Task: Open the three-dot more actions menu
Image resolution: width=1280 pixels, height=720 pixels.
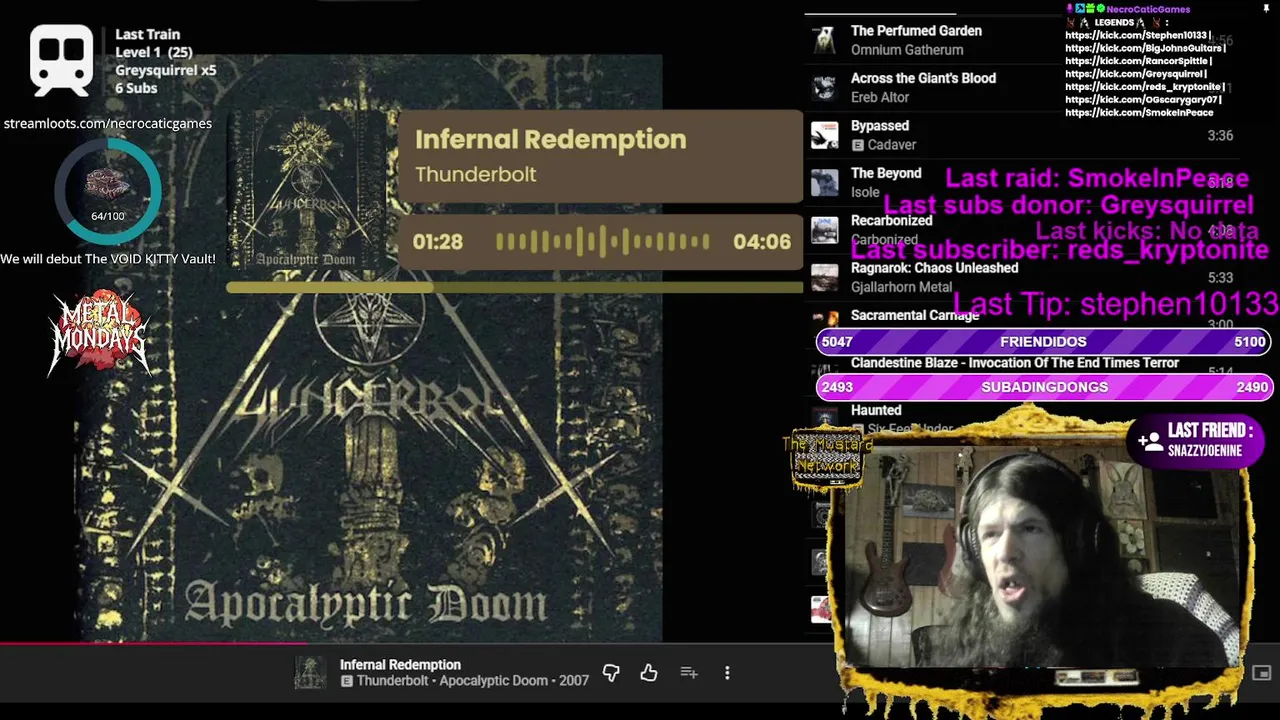Action: point(727,673)
